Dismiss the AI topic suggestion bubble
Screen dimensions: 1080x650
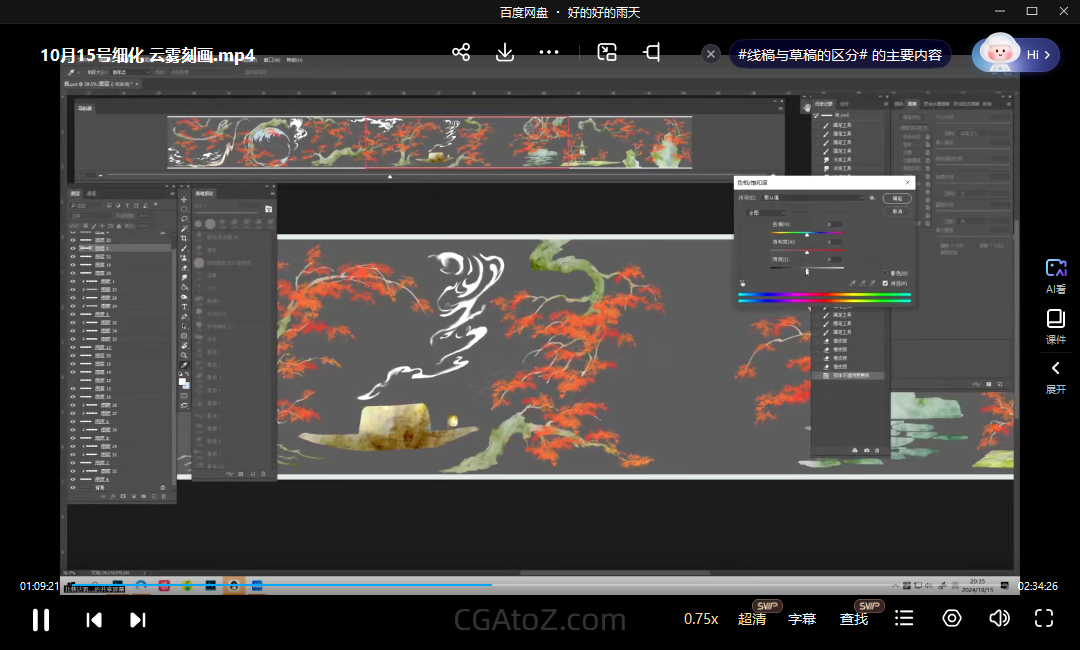[x=710, y=54]
